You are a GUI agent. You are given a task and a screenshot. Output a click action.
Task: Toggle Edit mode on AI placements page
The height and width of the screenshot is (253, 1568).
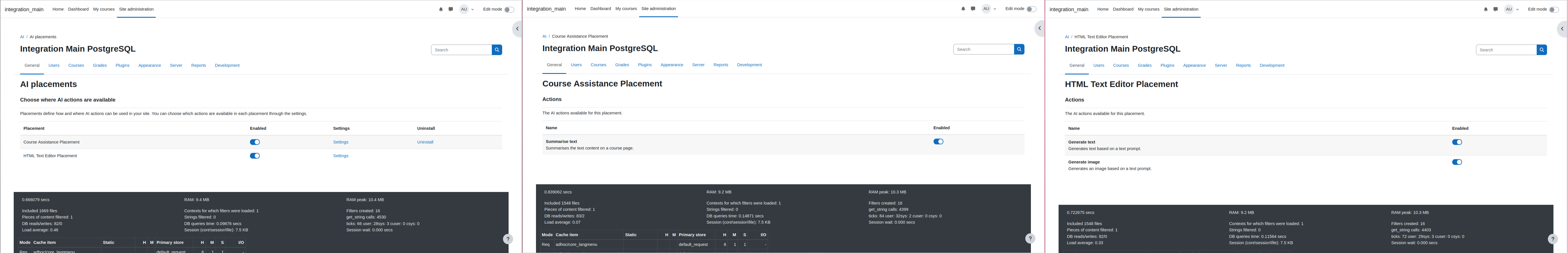509,10
